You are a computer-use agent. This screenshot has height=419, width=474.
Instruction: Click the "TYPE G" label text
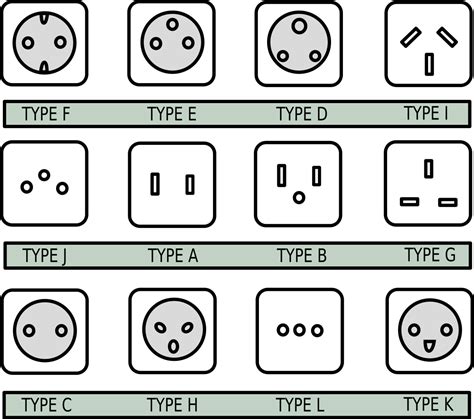pyautogui.click(x=430, y=255)
